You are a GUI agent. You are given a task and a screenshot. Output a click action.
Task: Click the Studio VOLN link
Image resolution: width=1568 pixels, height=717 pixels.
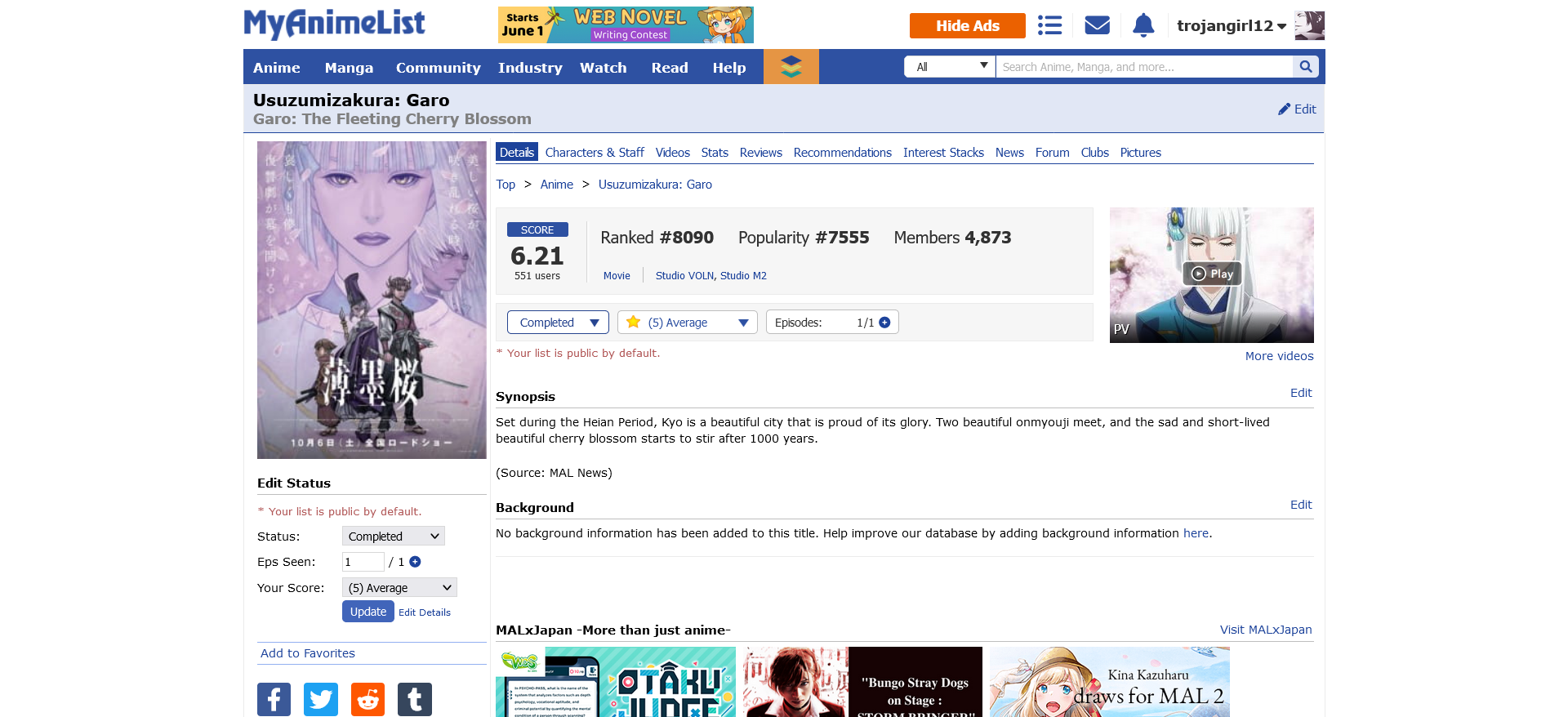point(684,276)
